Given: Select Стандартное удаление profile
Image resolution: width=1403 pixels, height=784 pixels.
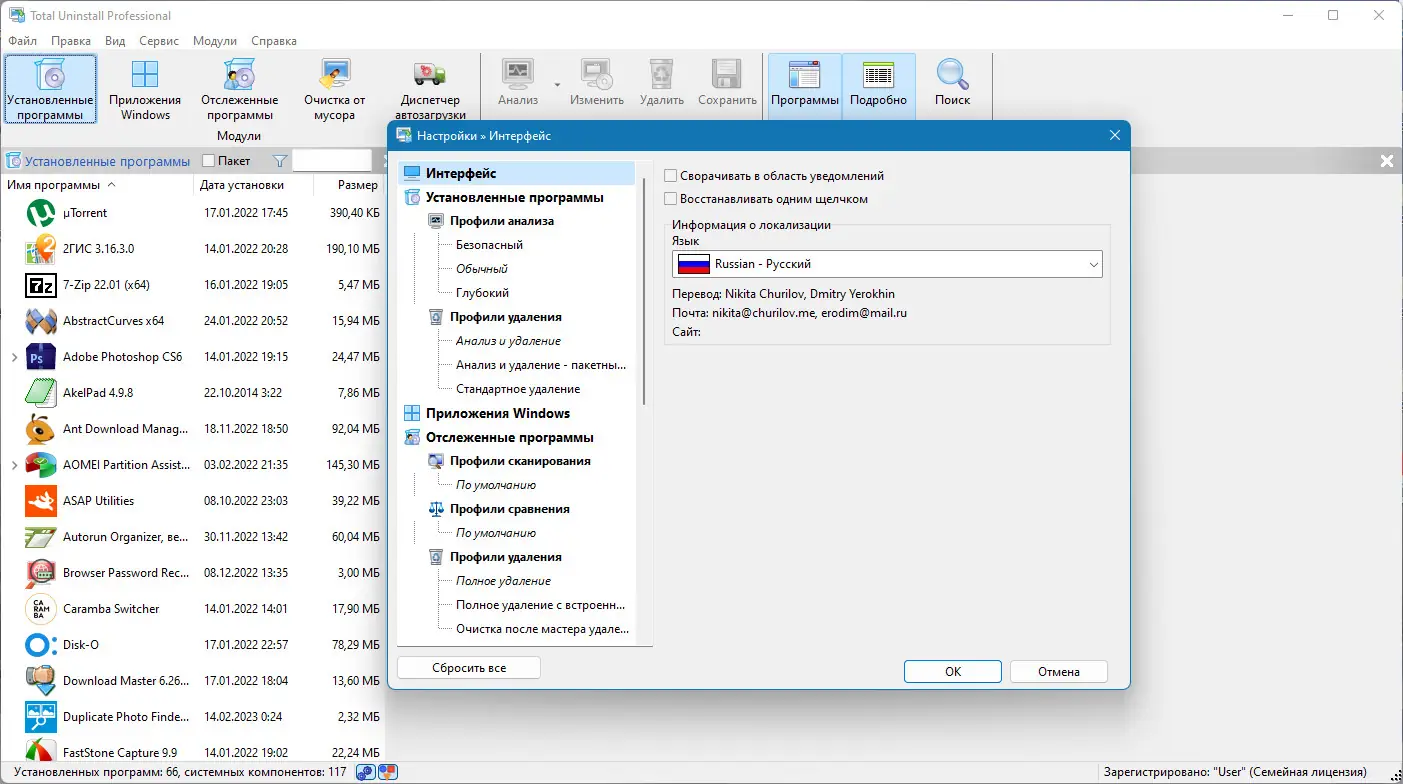Looking at the screenshot, I should click(518, 389).
